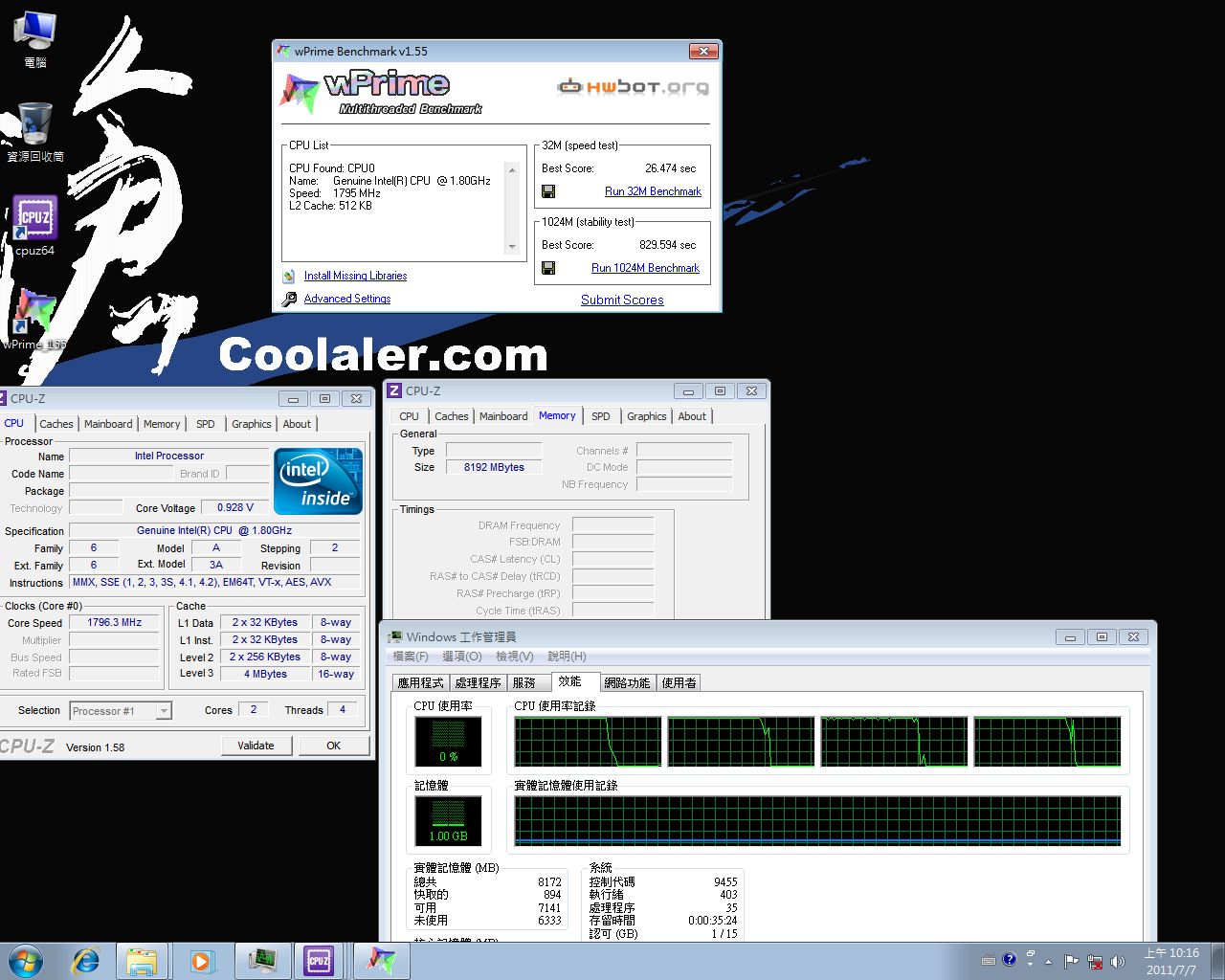Click the 26.474 sec best score
Image resolution: width=1225 pixels, height=980 pixels.
pos(670,168)
